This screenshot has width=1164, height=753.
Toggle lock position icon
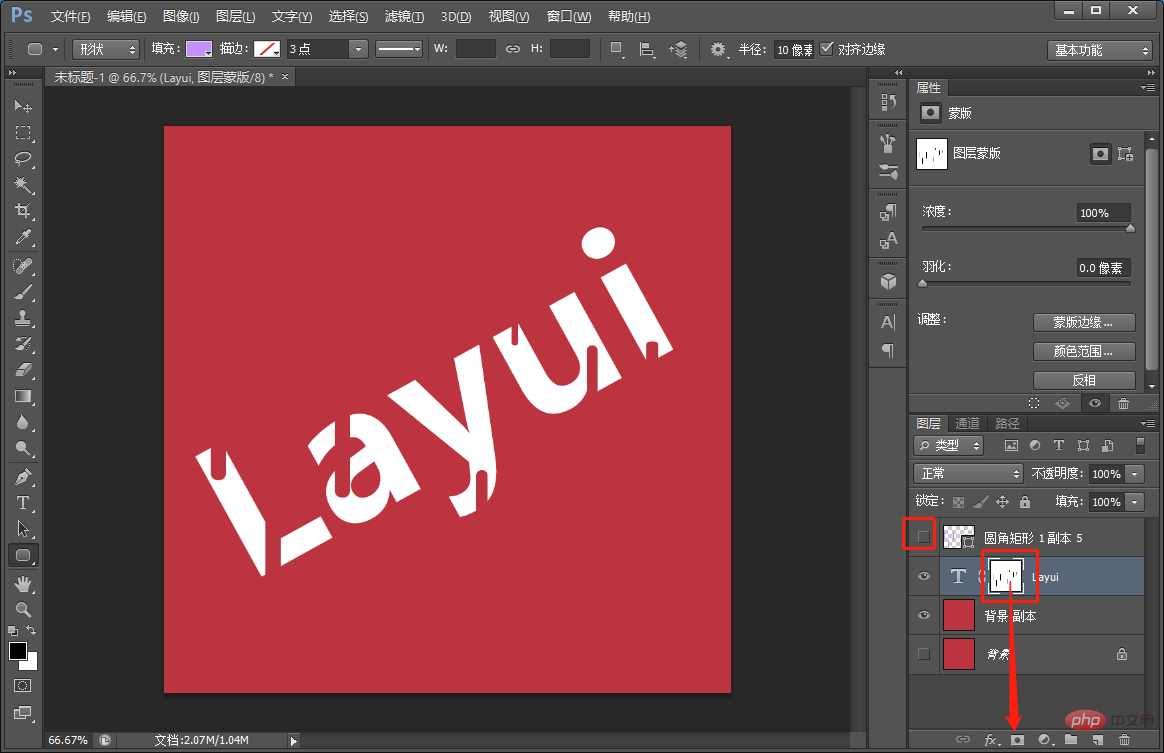point(1003,502)
